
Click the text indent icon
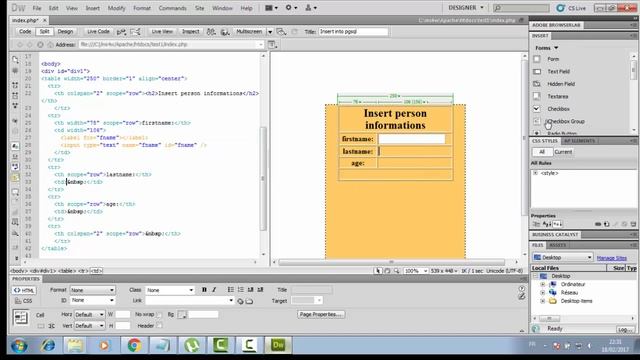coord(260,290)
